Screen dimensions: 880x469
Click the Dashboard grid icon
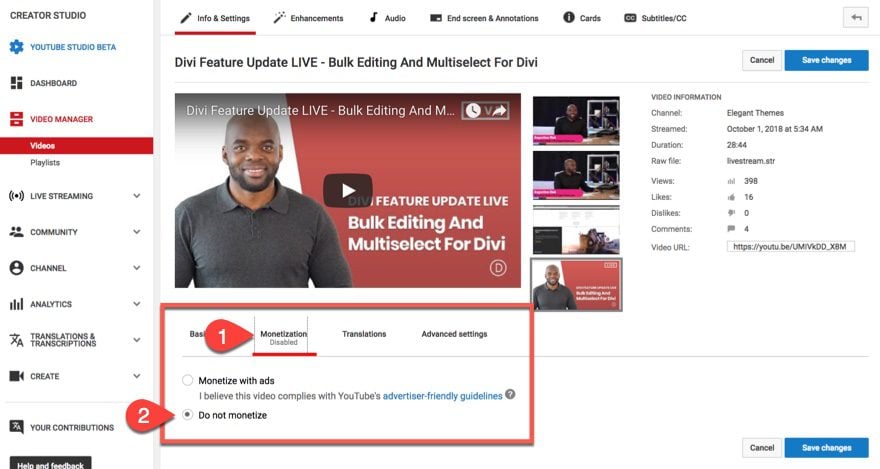point(16,83)
